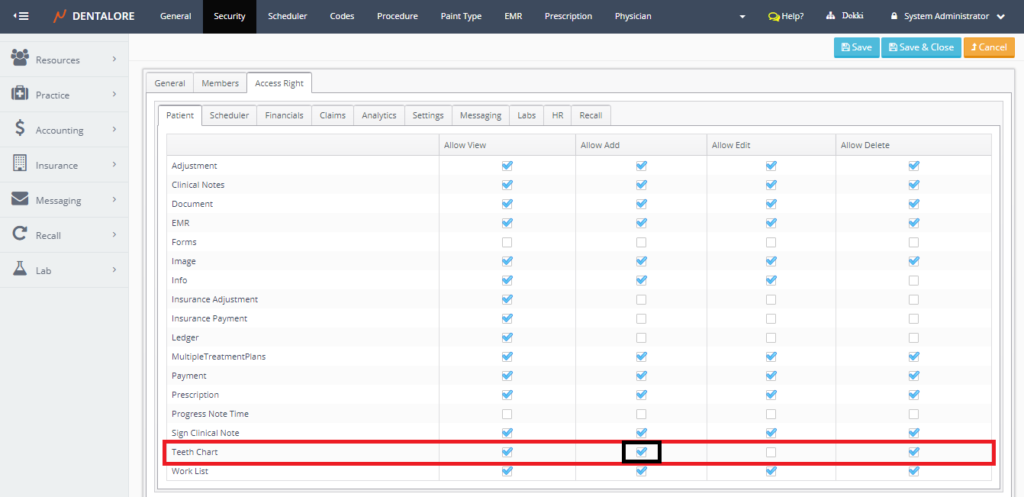The image size is (1024, 497).
Task: Click the Practice medical kit icon
Action: click(19, 94)
